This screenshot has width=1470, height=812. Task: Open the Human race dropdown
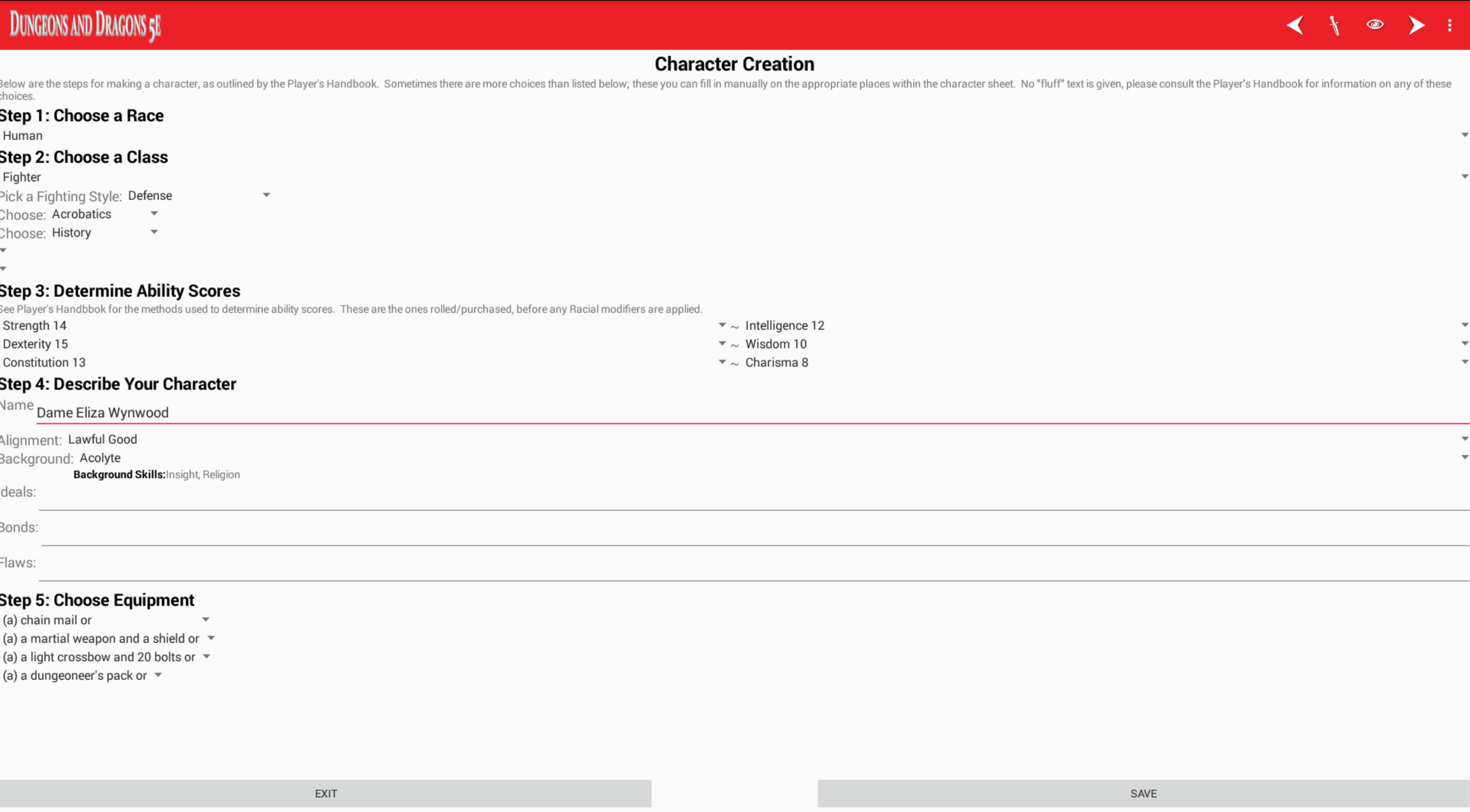pos(734,135)
